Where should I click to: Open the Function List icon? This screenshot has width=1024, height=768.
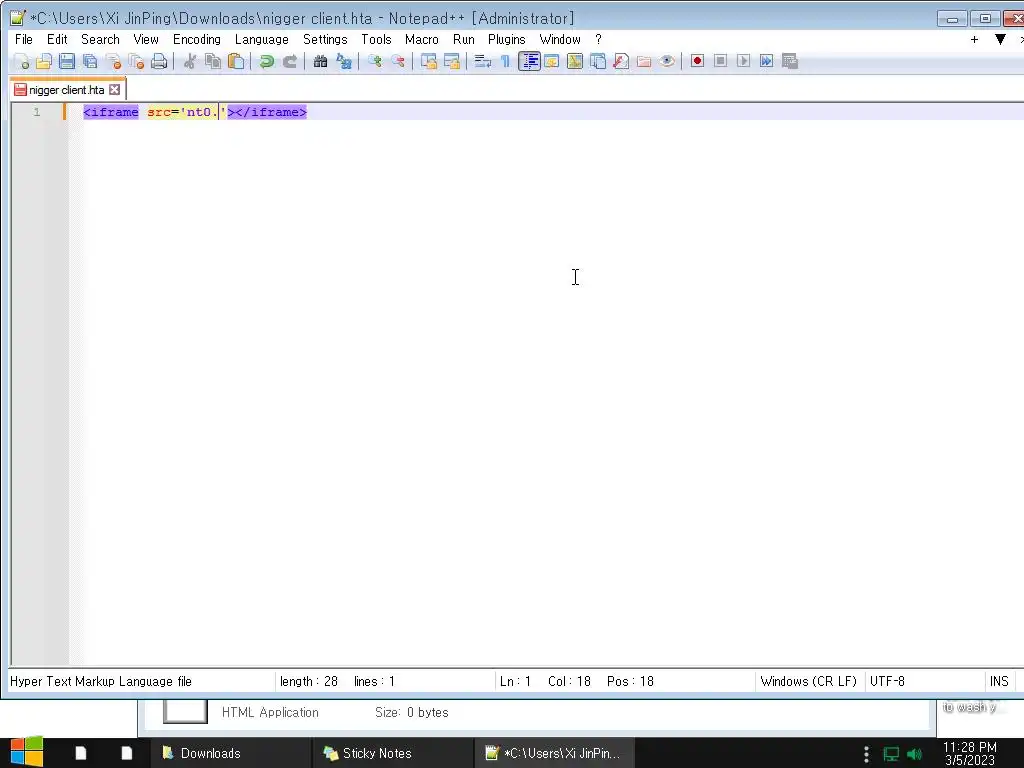point(621,61)
